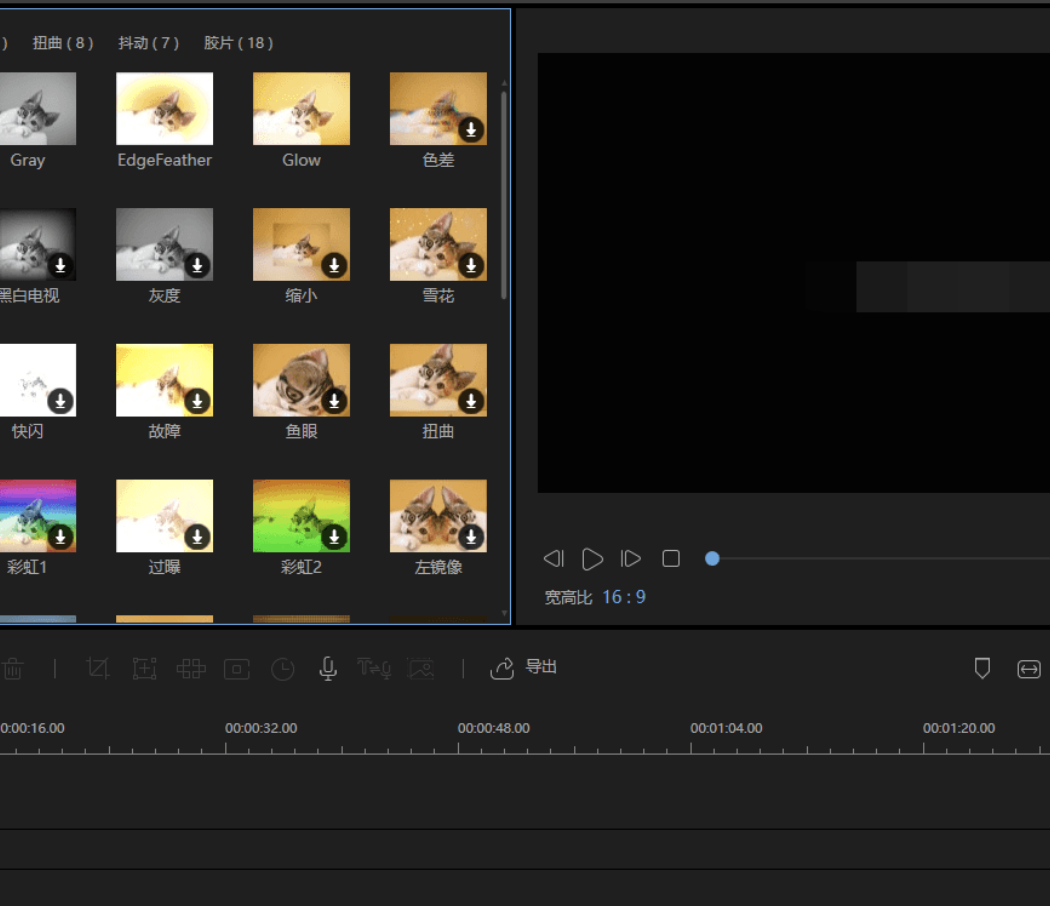Download the 彩虹1 effect
This screenshot has height=906, width=1050.
60,536
